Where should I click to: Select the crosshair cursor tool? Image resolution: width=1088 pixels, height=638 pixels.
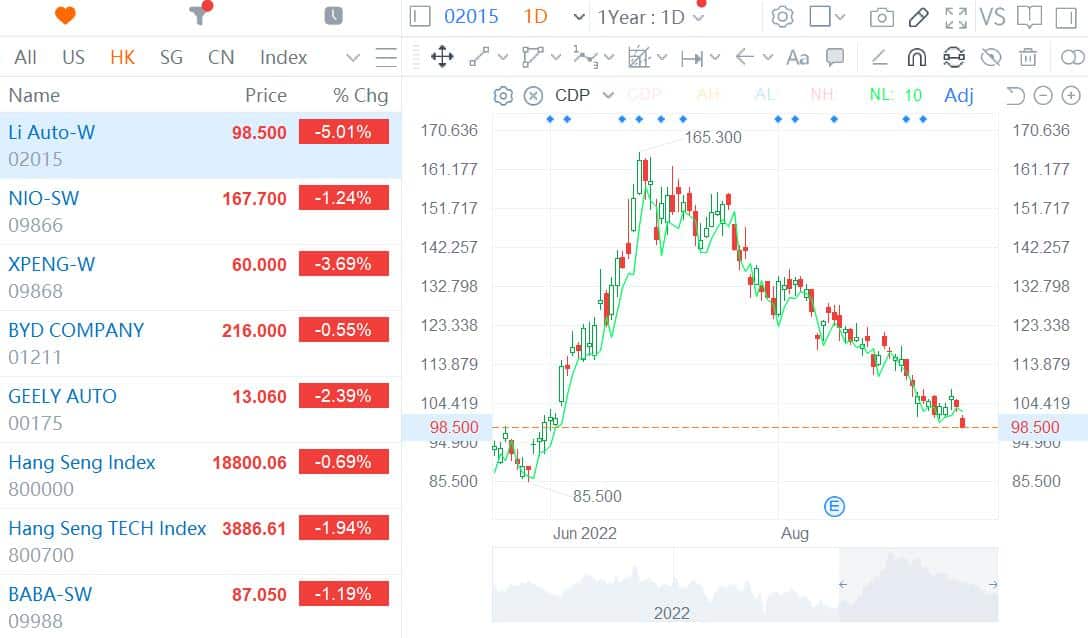(x=443, y=57)
